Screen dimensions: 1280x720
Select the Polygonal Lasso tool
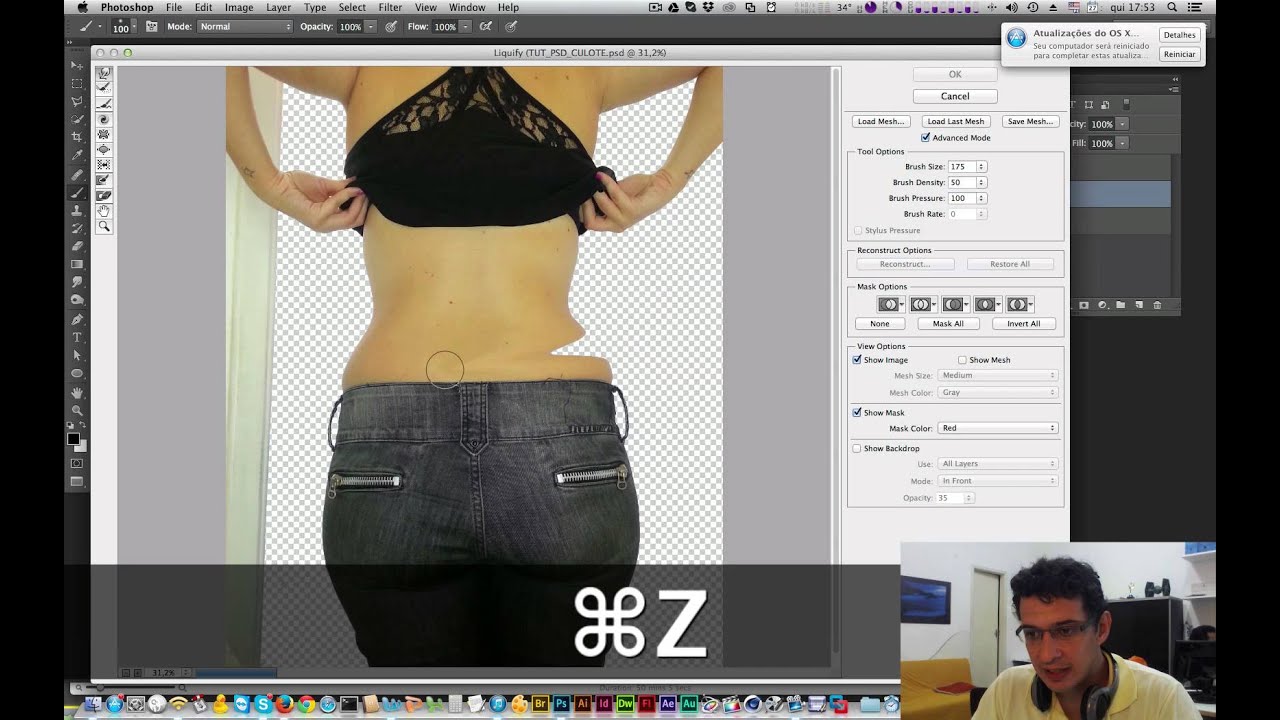click(x=77, y=101)
